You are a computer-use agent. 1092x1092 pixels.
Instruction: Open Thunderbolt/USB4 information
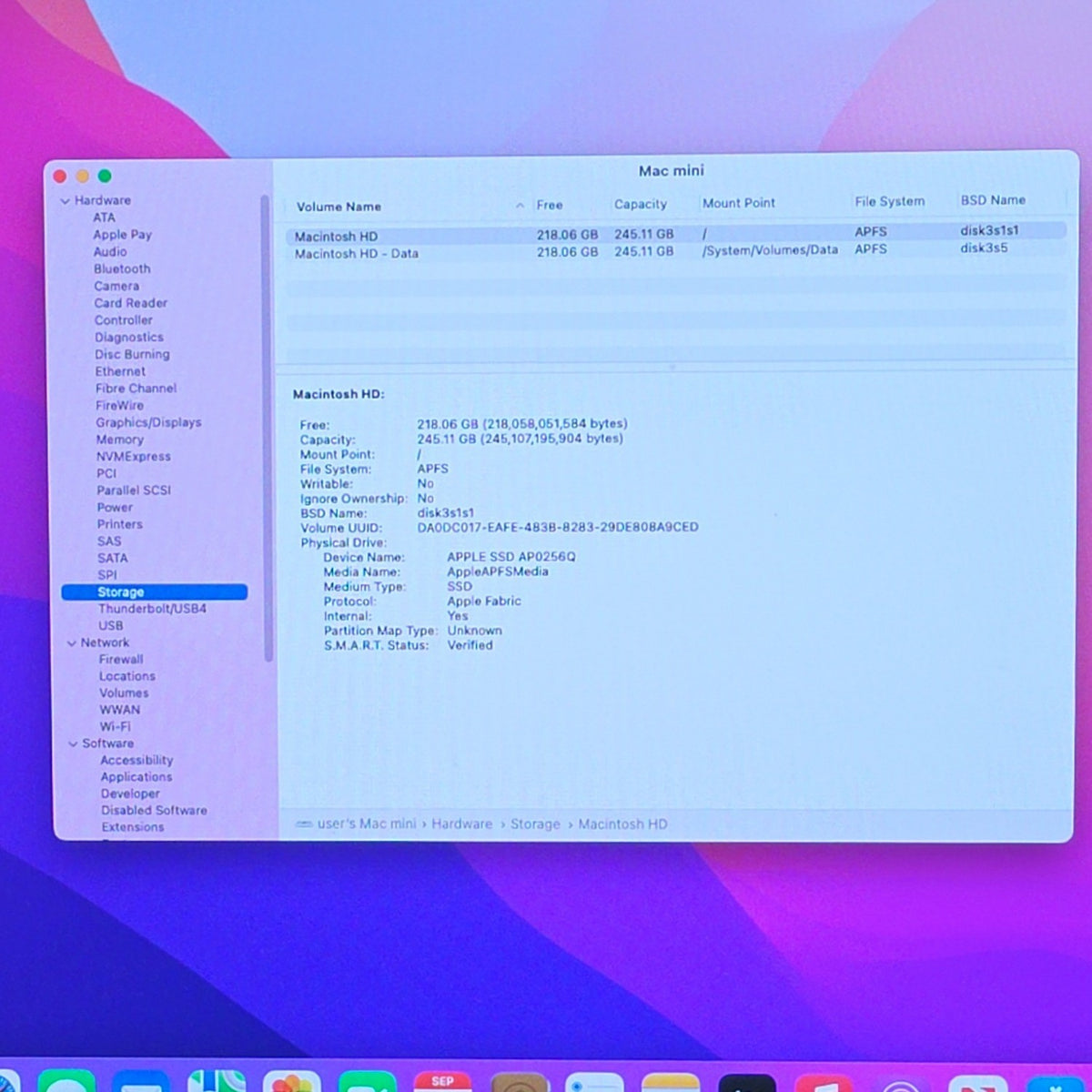point(152,609)
